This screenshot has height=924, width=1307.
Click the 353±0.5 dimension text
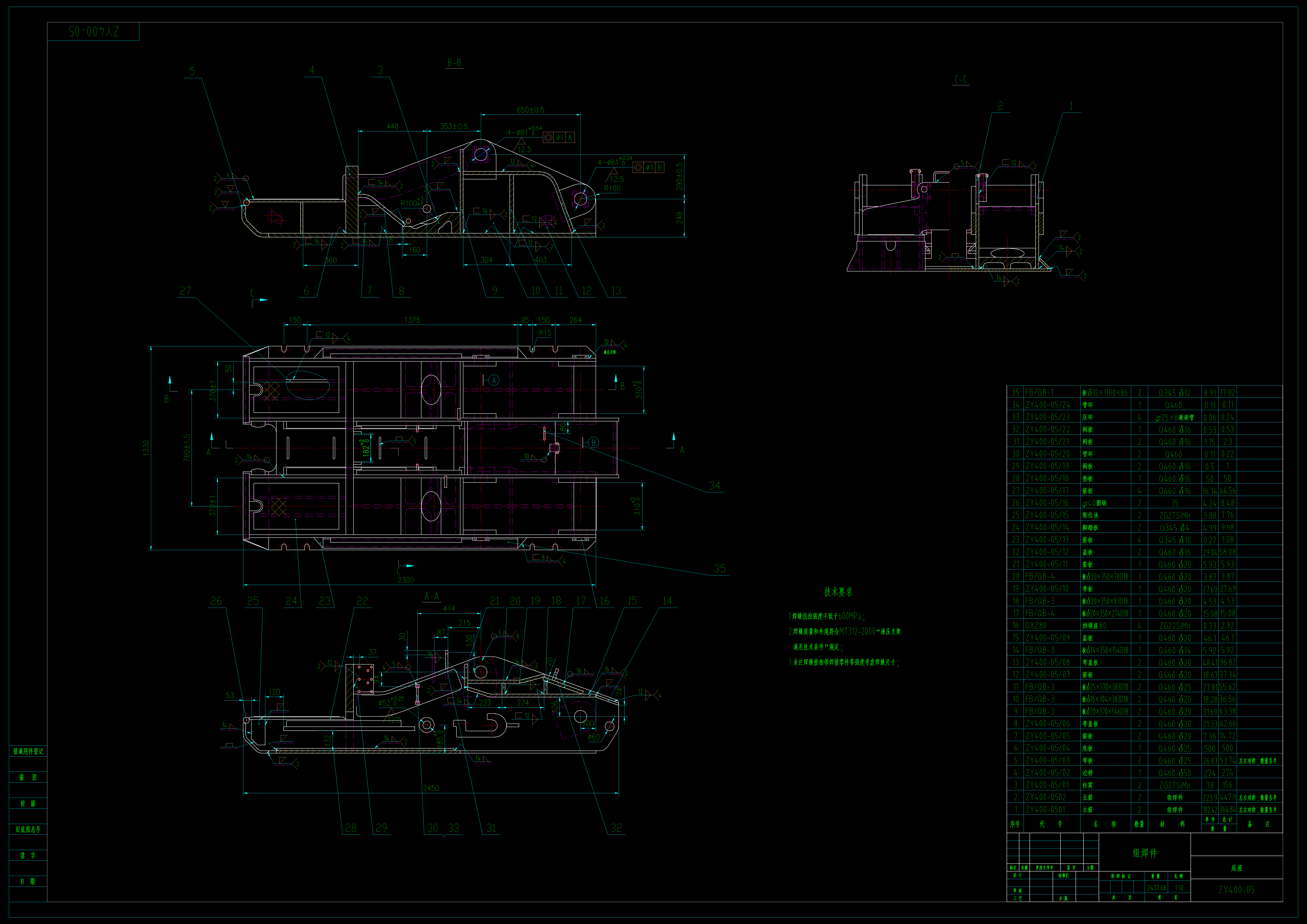[454, 126]
